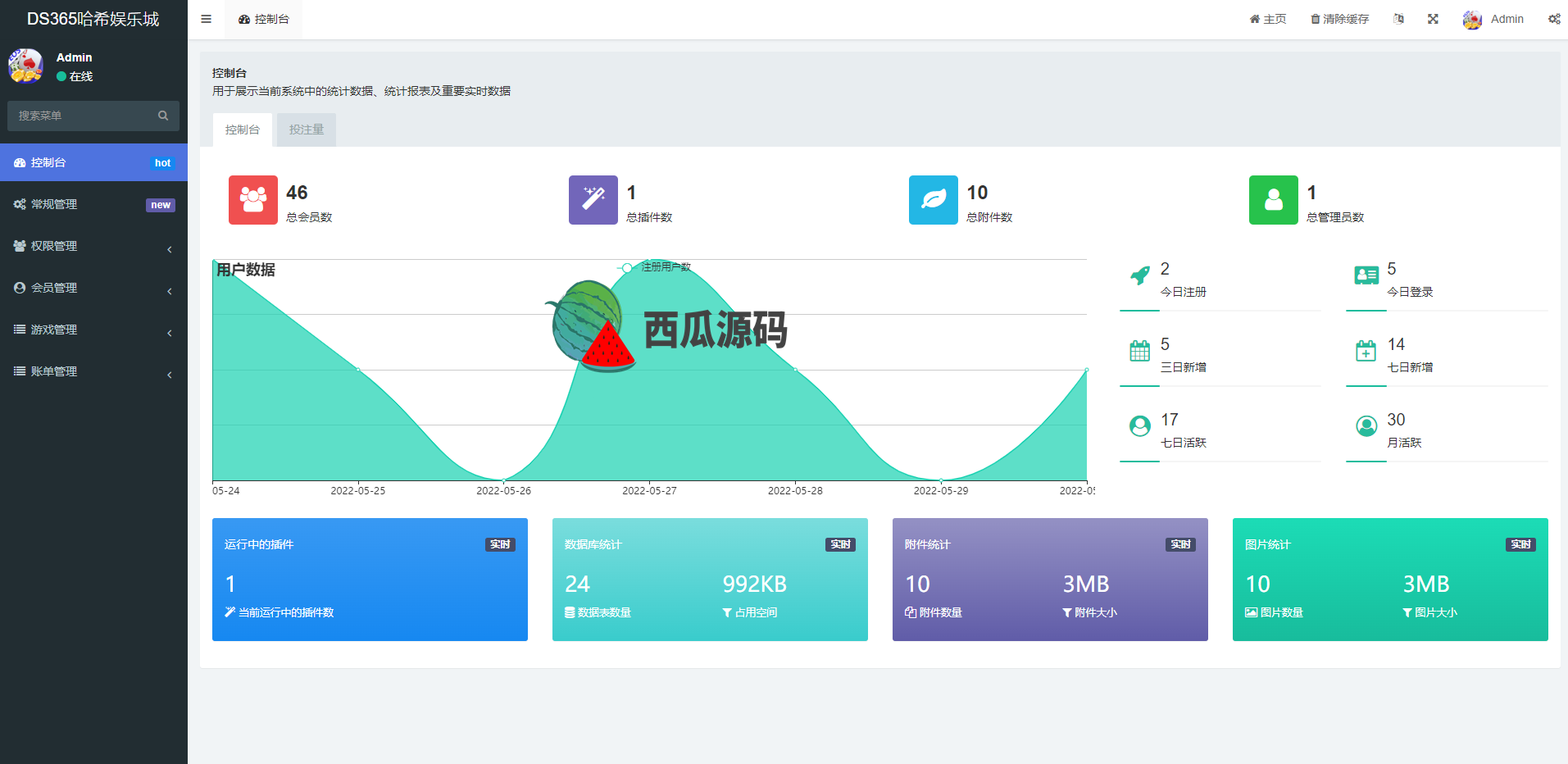Open the language switch icon in header
Screen dimensions: 1568x764
(1398, 19)
